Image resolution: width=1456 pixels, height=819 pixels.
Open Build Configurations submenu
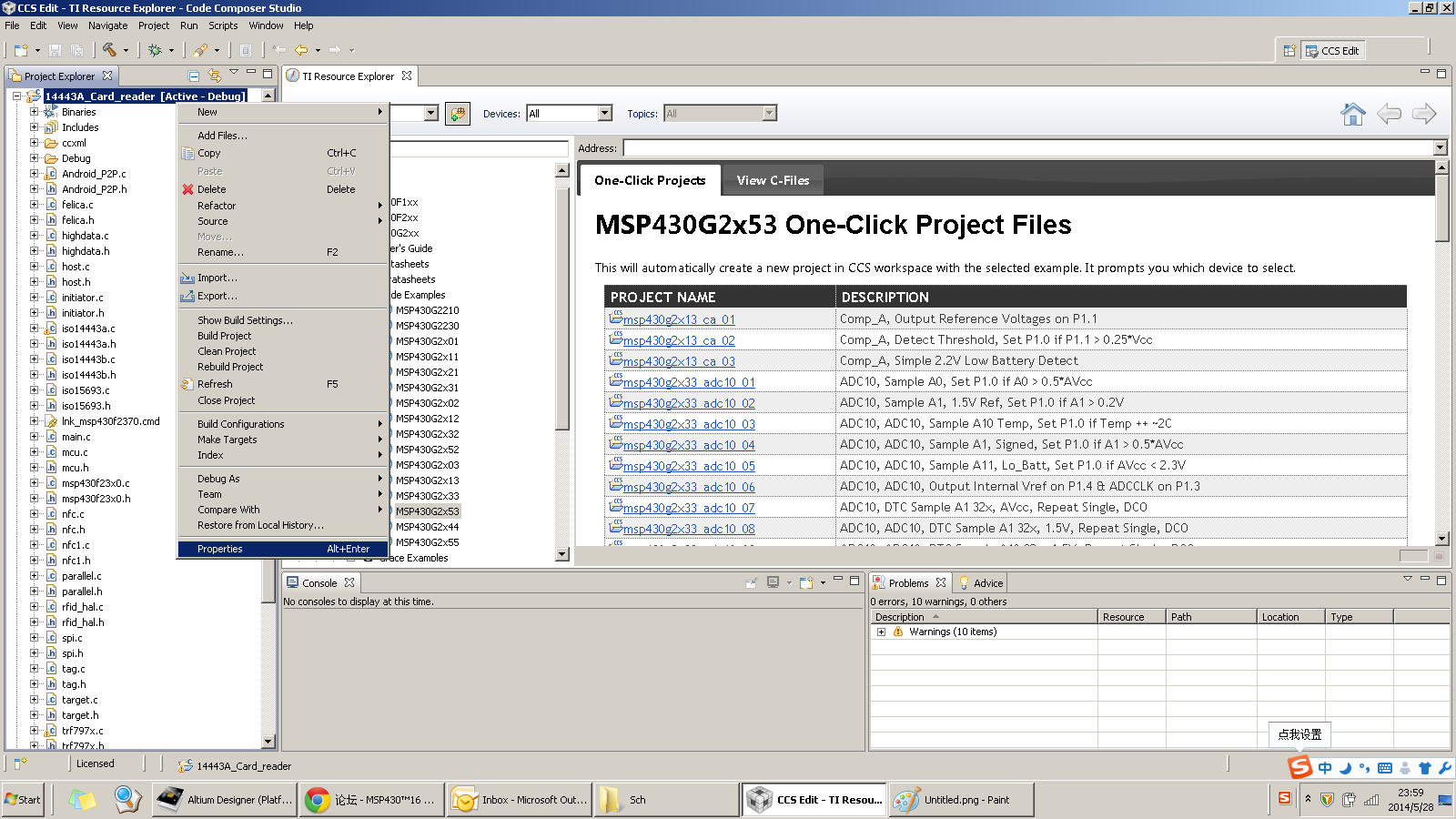tap(283, 424)
